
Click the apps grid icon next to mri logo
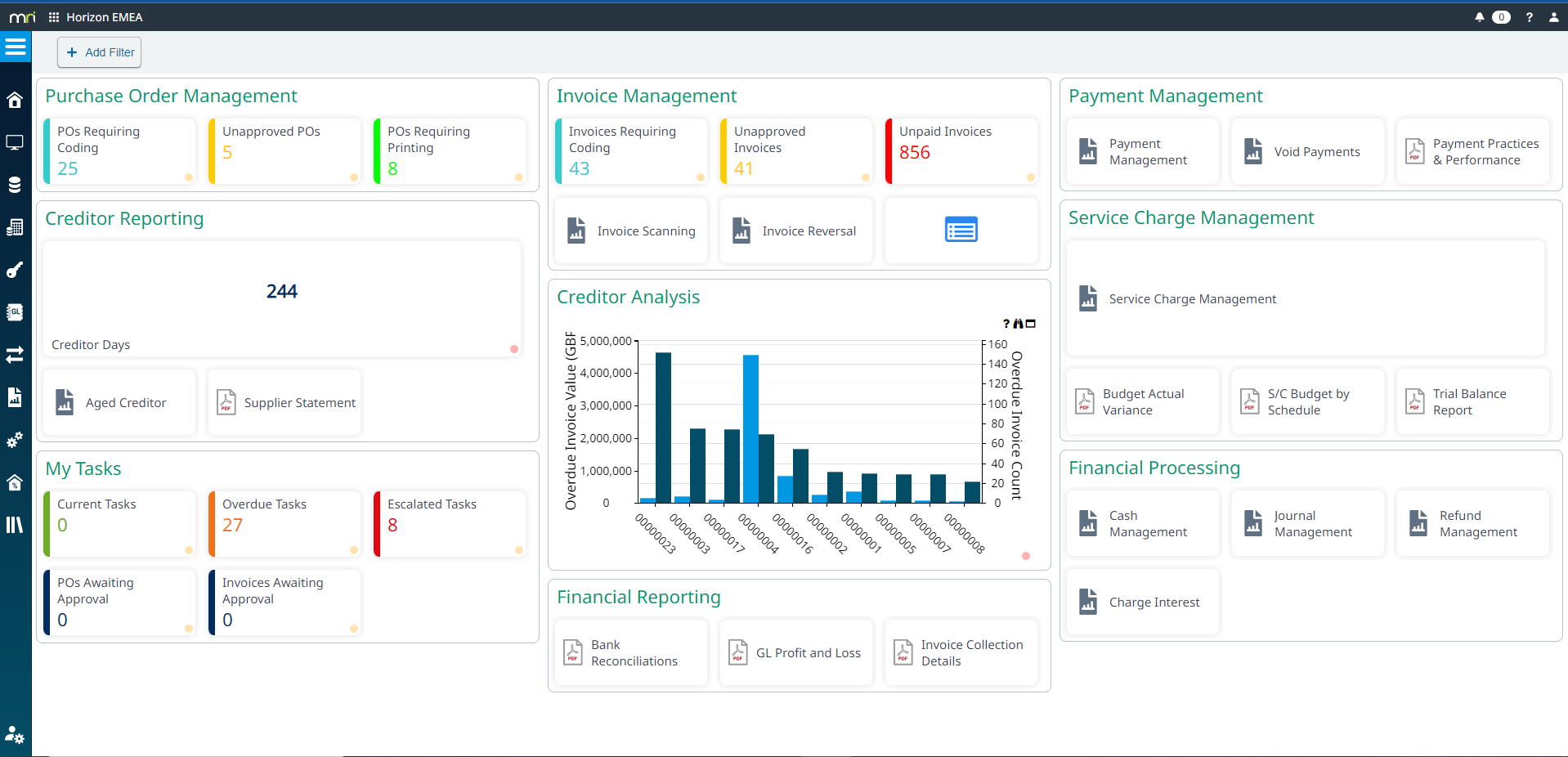tap(52, 16)
